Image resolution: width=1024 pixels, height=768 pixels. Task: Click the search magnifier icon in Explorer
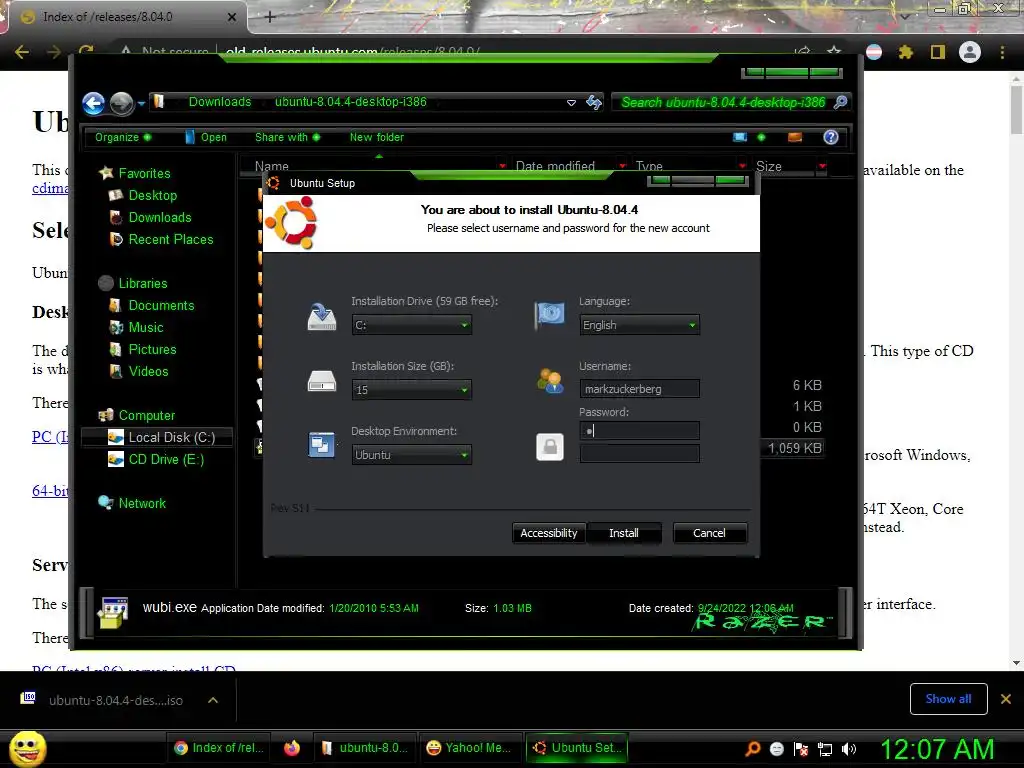[840, 102]
